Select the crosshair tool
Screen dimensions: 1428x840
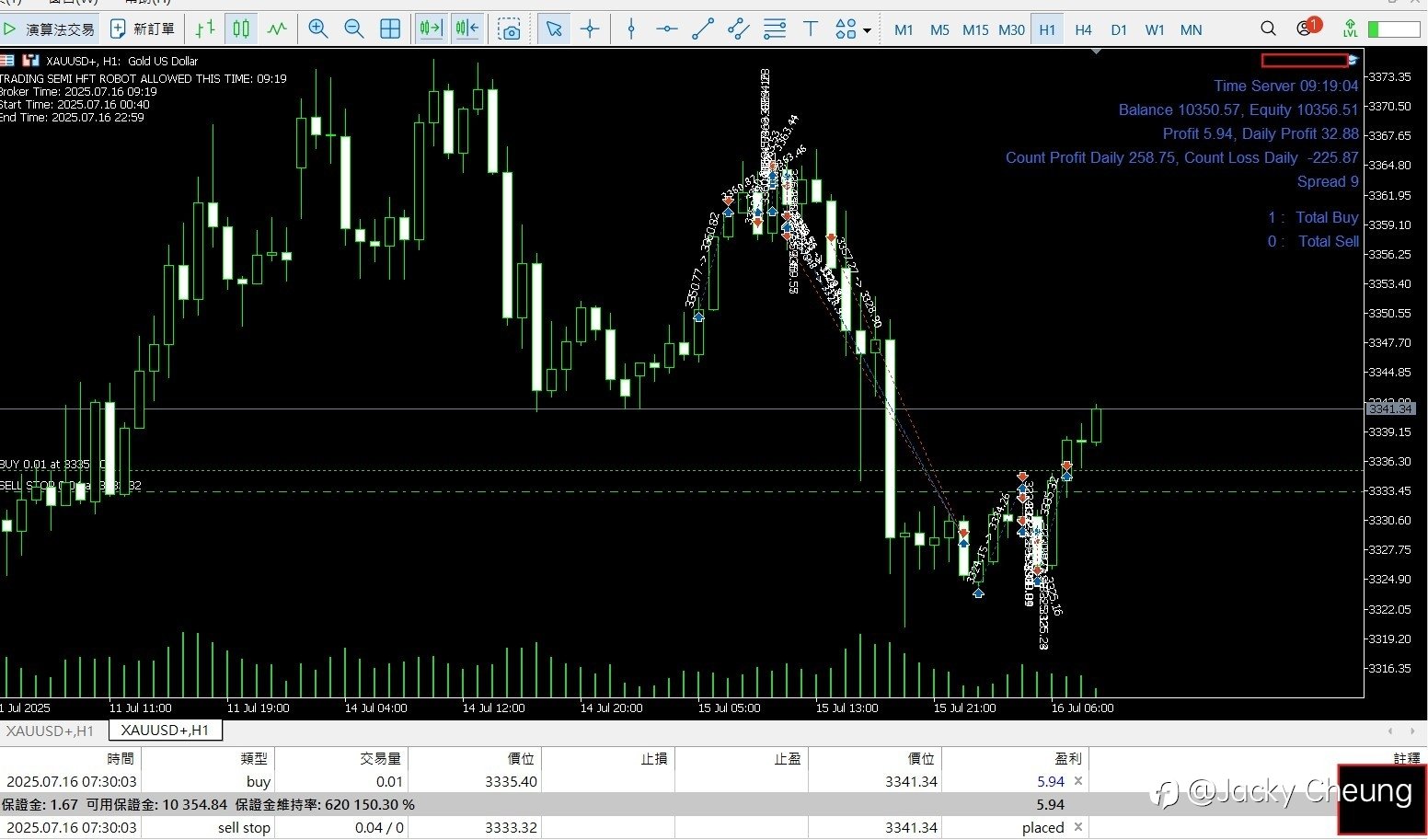(x=590, y=29)
